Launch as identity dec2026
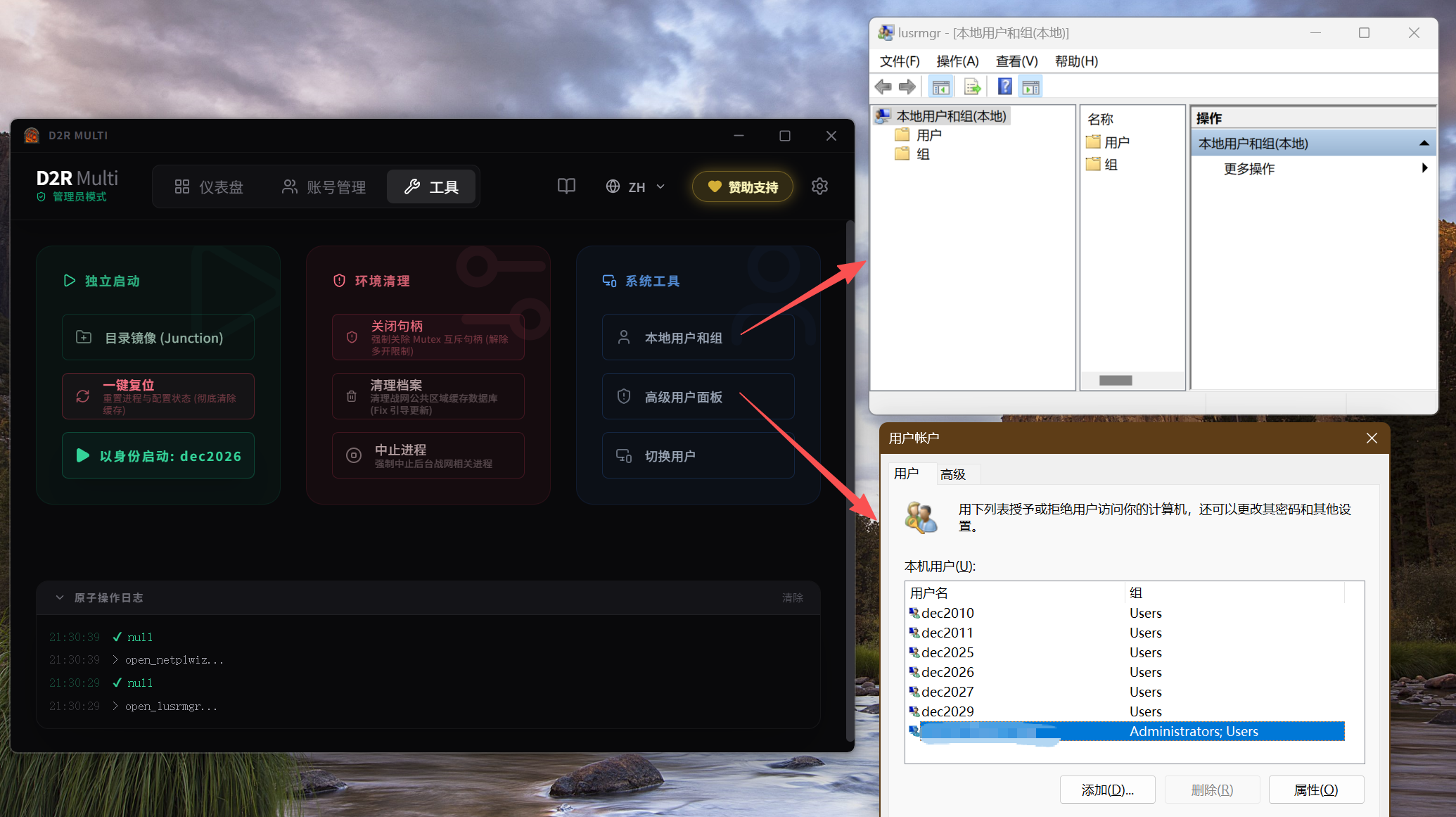 click(x=158, y=455)
